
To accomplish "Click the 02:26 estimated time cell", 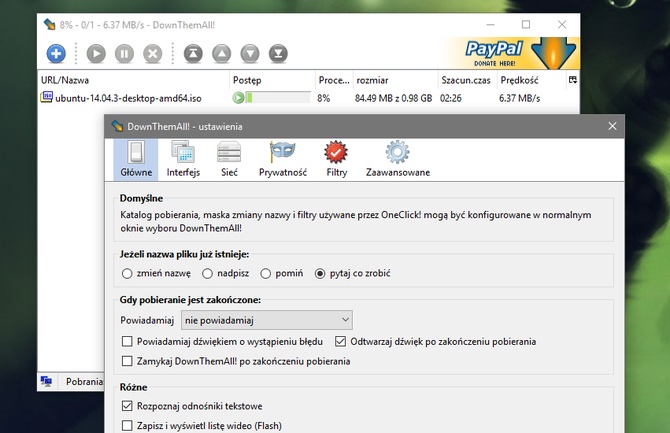I will point(451,98).
